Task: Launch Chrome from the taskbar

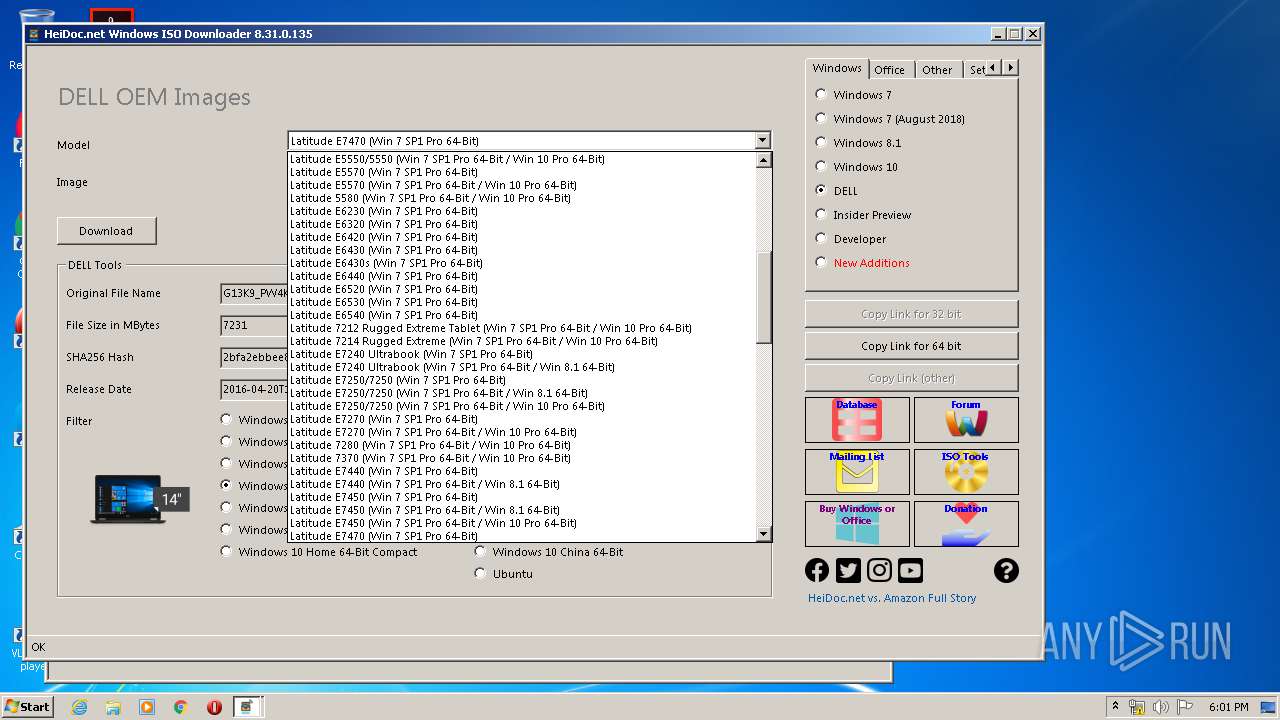Action: point(181,707)
